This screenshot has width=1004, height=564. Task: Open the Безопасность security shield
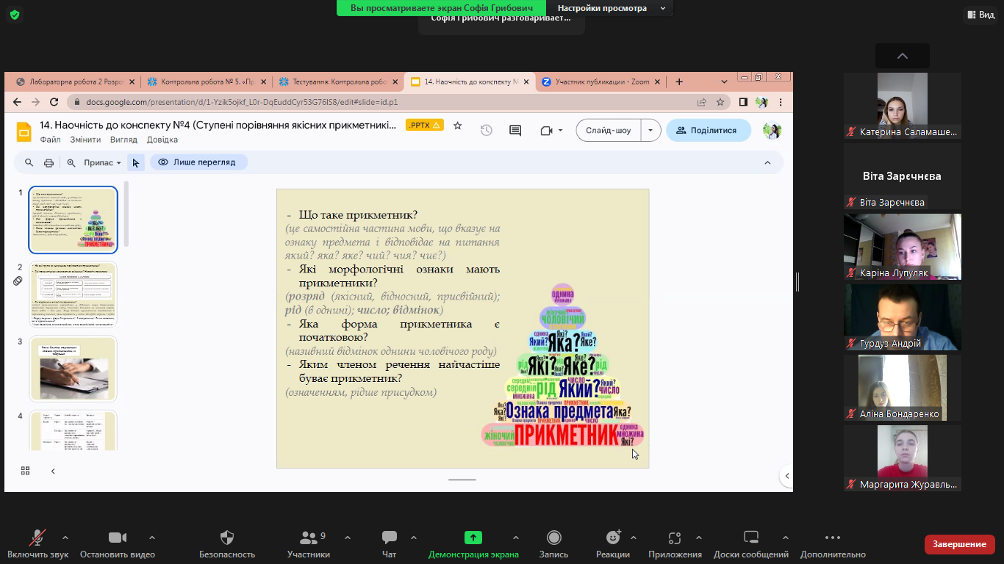(227, 539)
